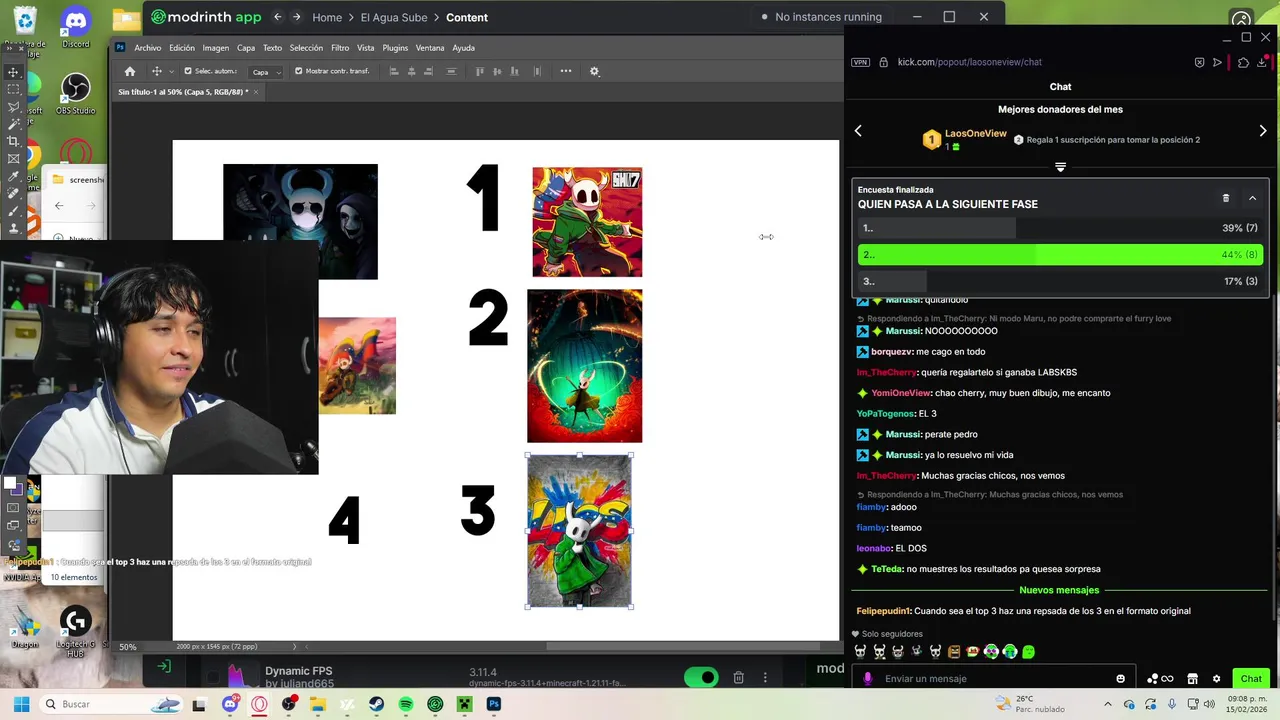This screenshot has height=720, width=1280.
Task: Click the browser extensions puzzle icon
Action: [1243, 62]
